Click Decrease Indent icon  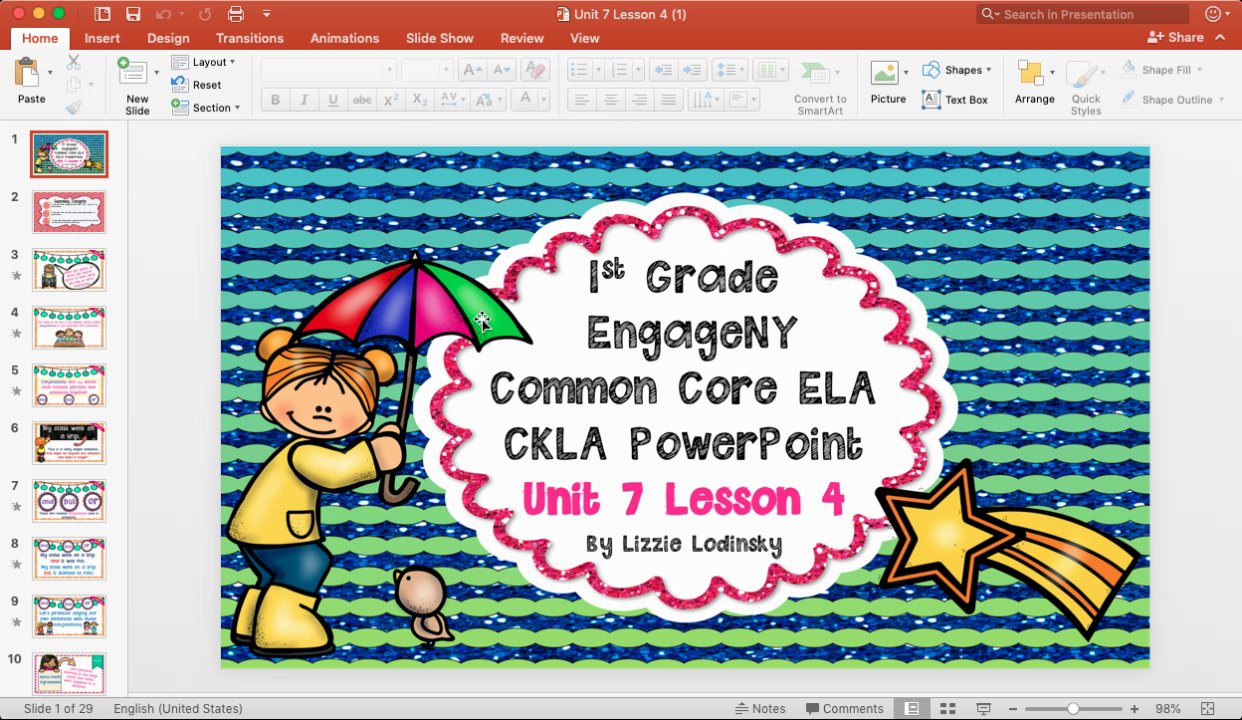[x=661, y=70]
